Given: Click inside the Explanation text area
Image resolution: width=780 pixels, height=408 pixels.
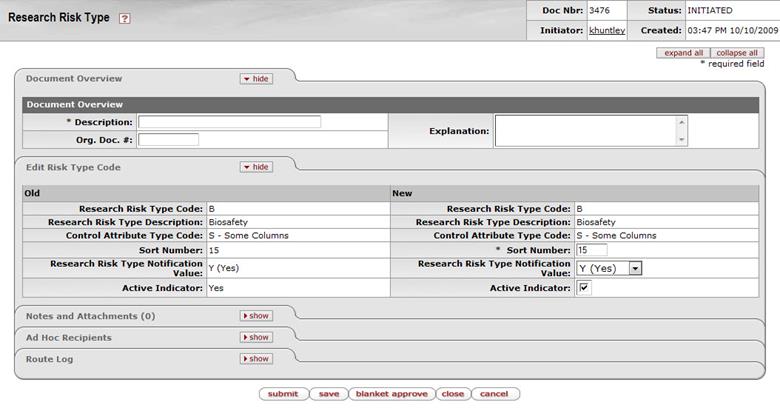Looking at the screenshot, I should tap(586, 131).
